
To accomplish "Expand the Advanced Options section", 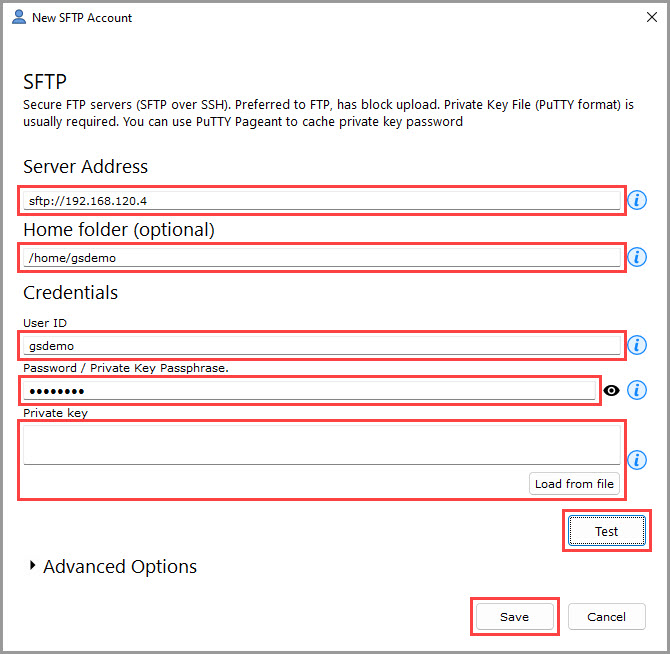I will 36,567.
